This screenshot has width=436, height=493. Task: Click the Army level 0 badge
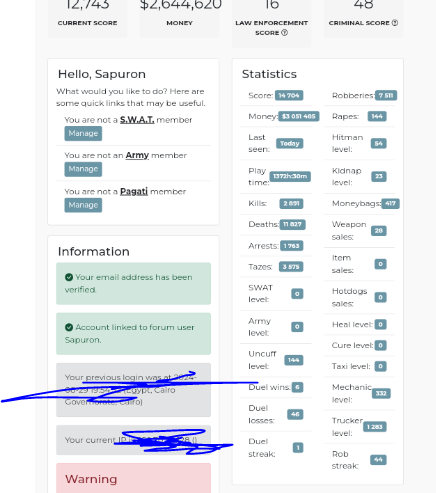click(x=297, y=327)
